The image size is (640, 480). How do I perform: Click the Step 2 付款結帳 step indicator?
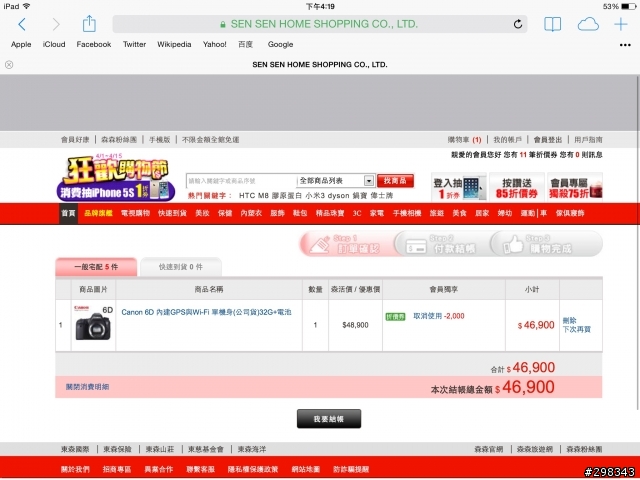click(x=442, y=244)
